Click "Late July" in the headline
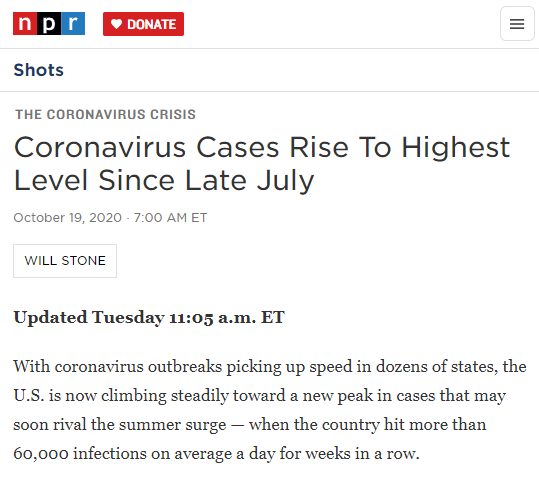 coord(249,180)
